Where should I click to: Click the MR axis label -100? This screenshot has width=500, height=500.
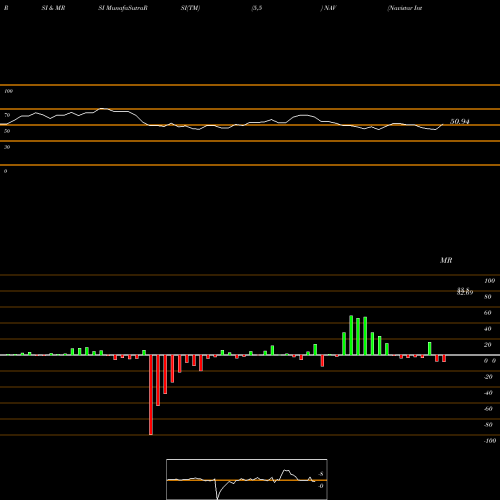click(x=490, y=441)
